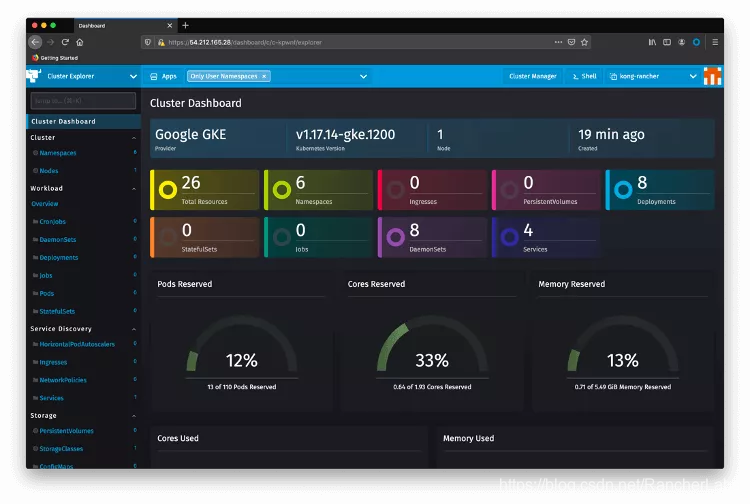Viewport: 750px width, 504px height.
Task: Close the Dashboard browser tab
Action: coord(169,25)
